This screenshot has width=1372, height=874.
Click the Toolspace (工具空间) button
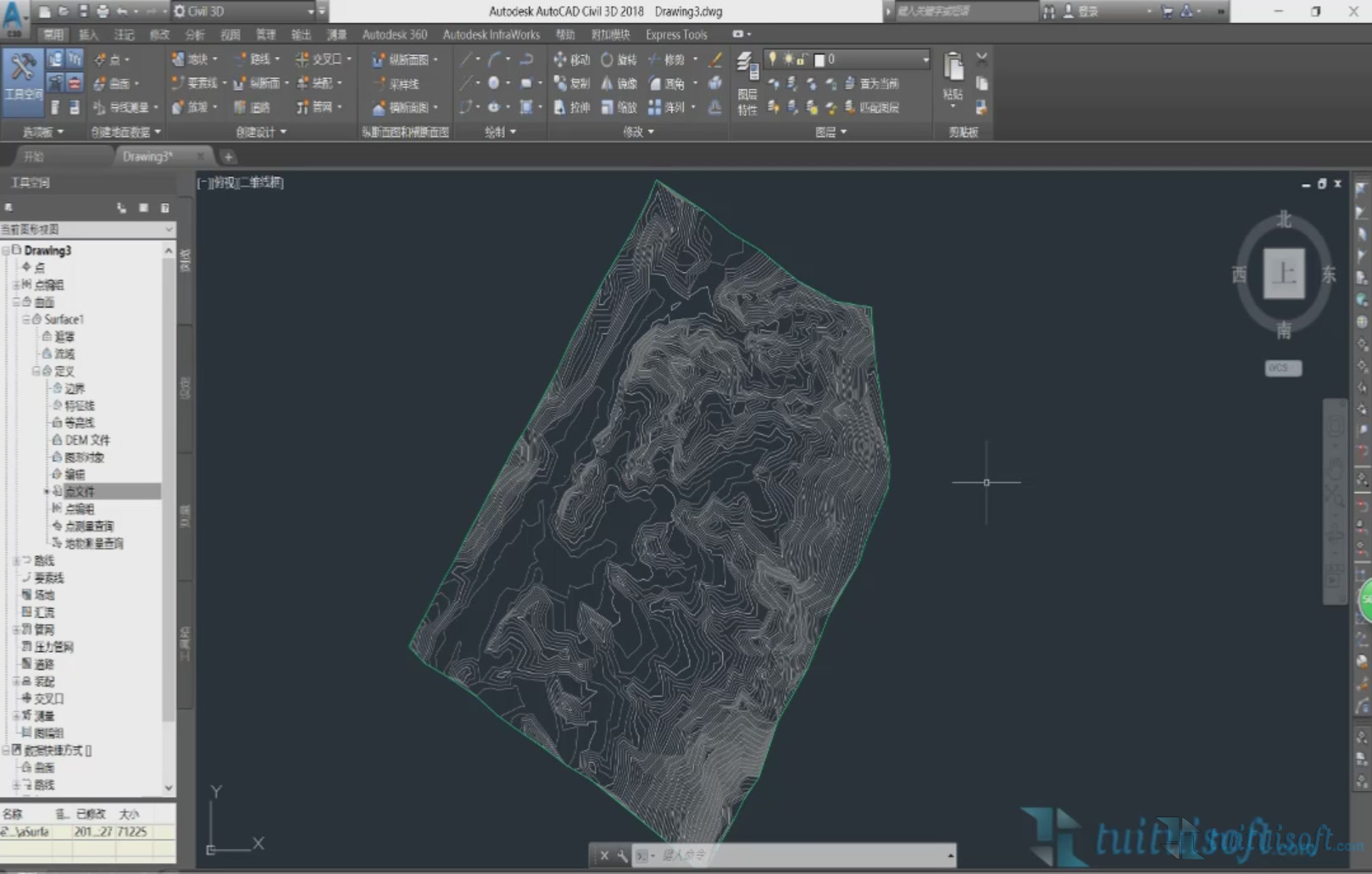click(23, 79)
